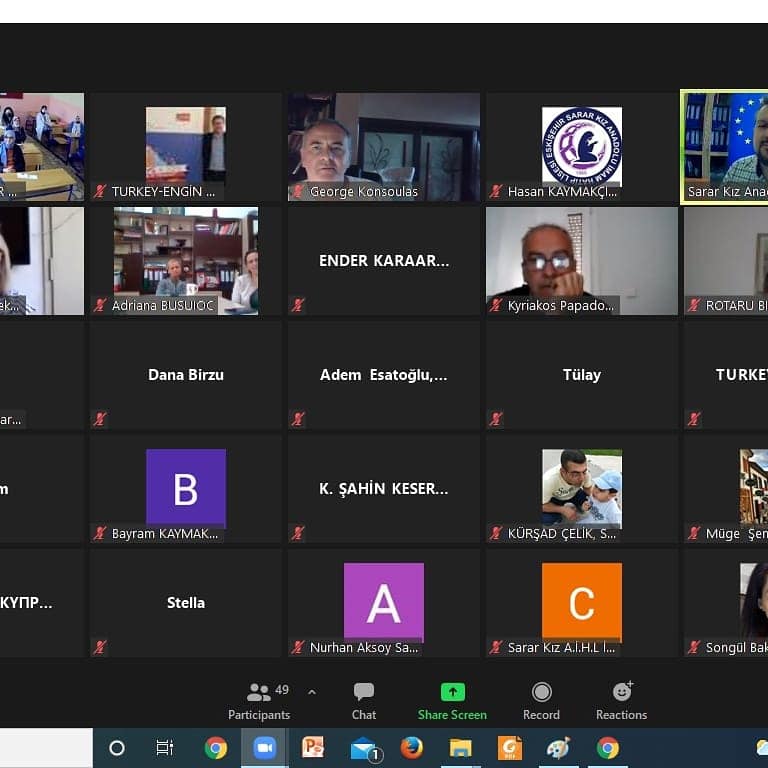
Task: Click the Task View taskbar button
Action: point(165,748)
